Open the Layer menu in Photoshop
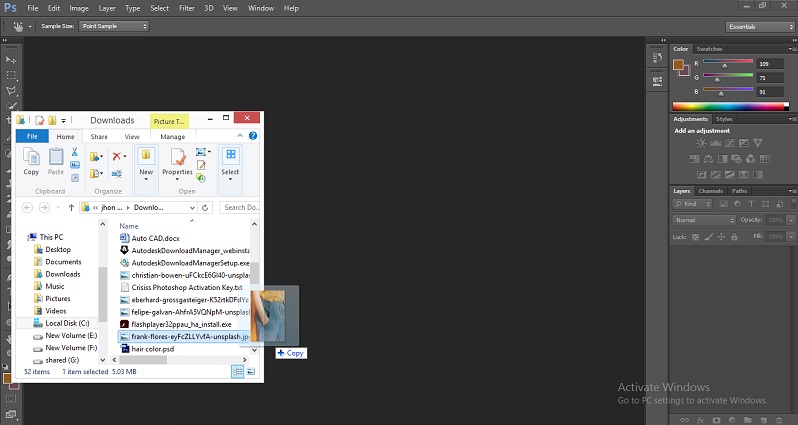Viewport: 798px width, 425px height. 107,8
